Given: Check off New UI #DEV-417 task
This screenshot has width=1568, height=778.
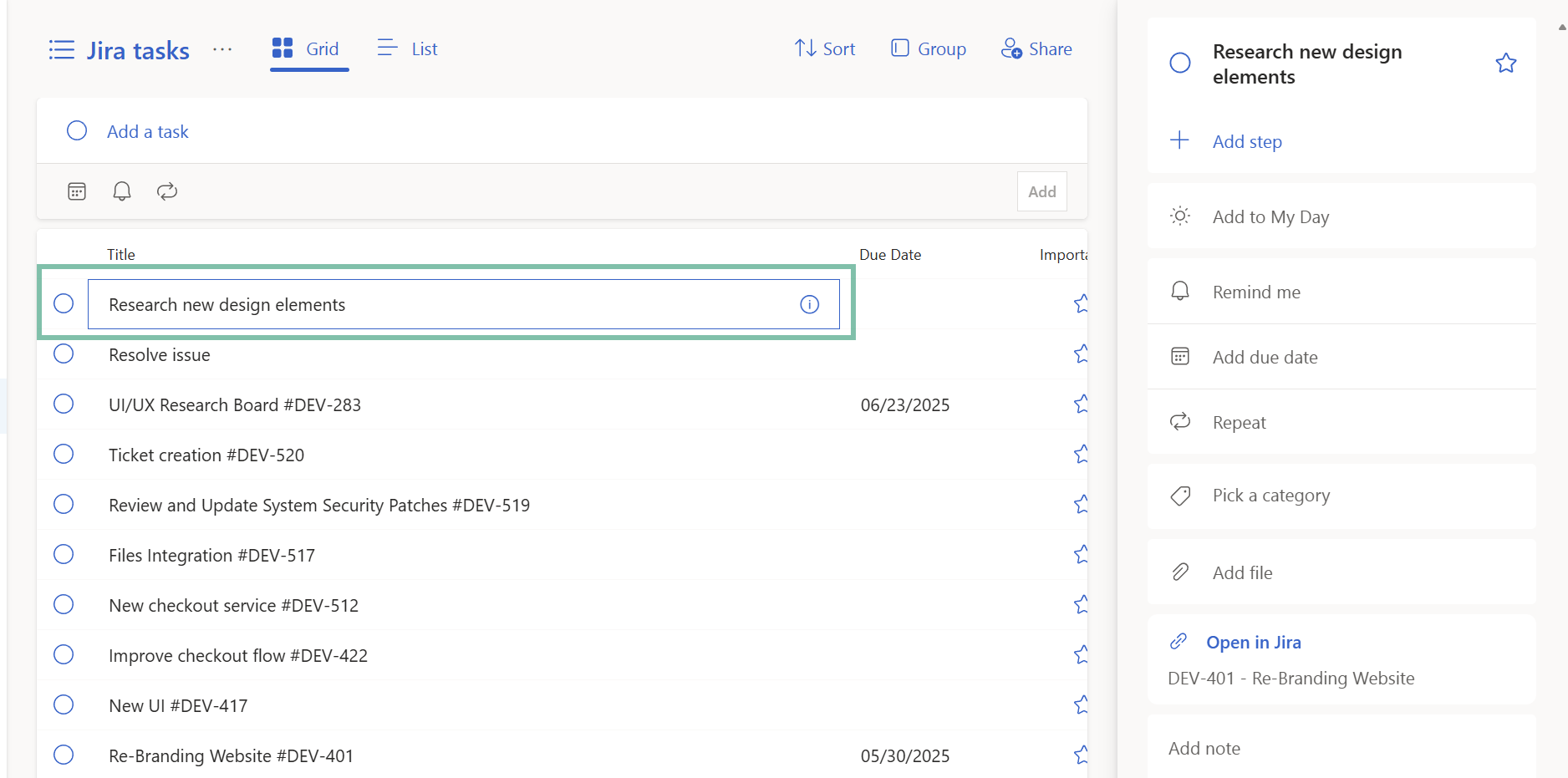Looking at the screenshot, I should click(x=64, y=705).
